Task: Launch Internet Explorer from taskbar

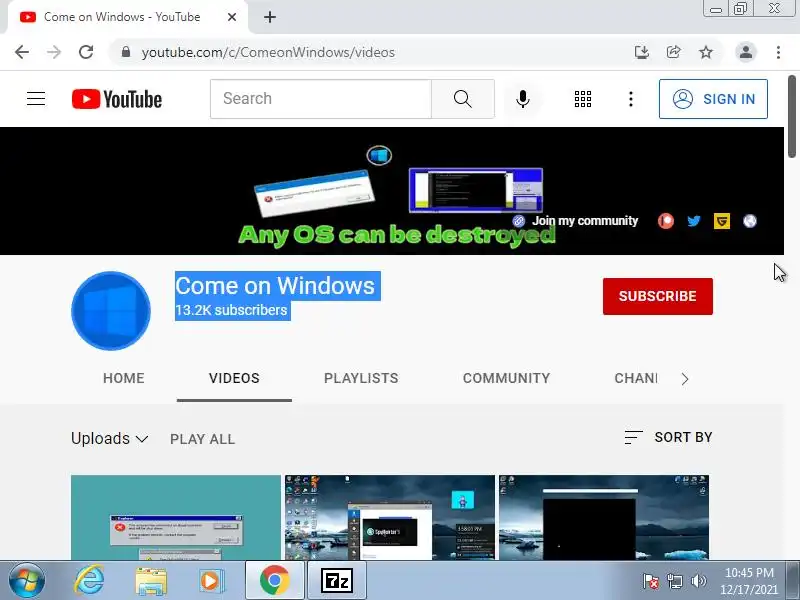Action: coord(89,581)
